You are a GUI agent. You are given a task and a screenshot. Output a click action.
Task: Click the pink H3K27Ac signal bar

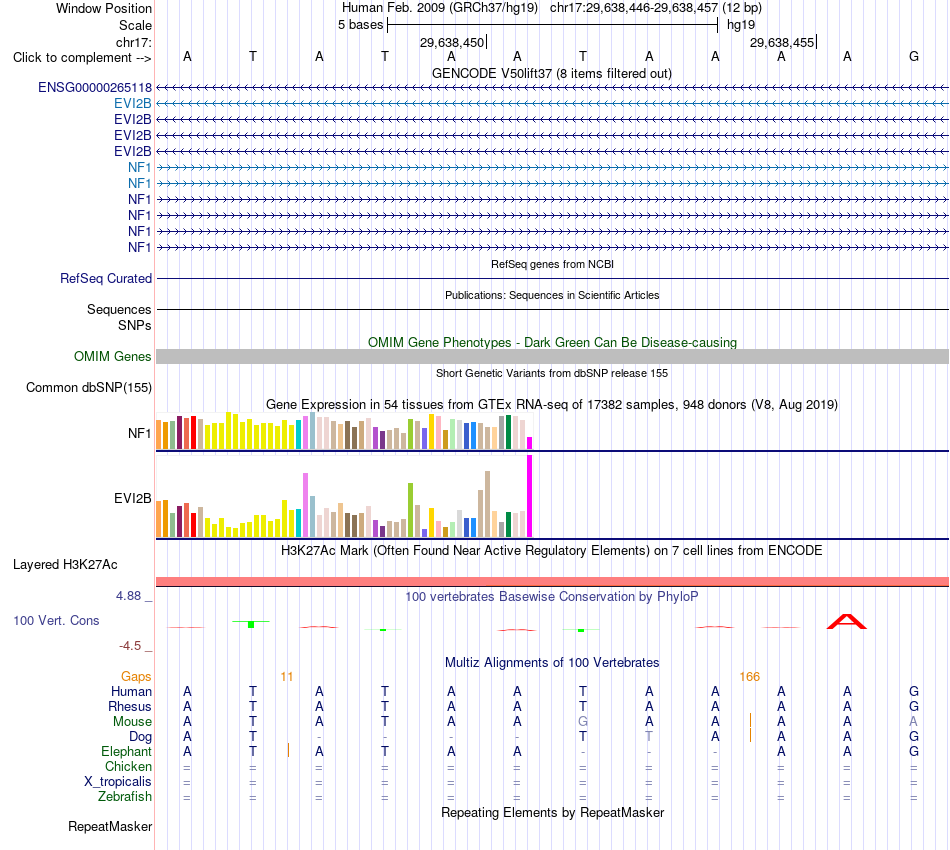[552, 582]
